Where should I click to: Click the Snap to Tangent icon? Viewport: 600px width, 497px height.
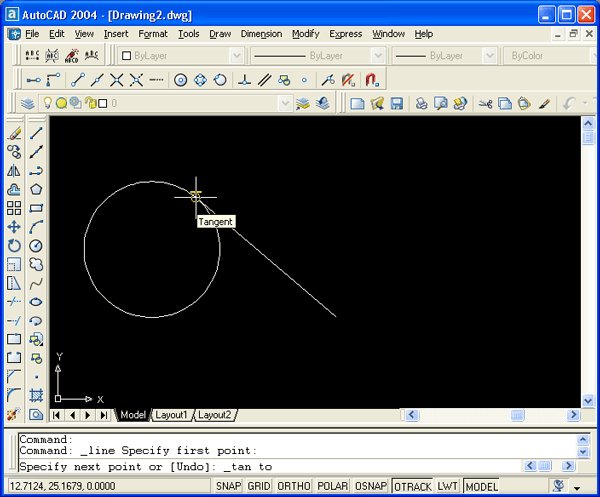pos(220,80)
